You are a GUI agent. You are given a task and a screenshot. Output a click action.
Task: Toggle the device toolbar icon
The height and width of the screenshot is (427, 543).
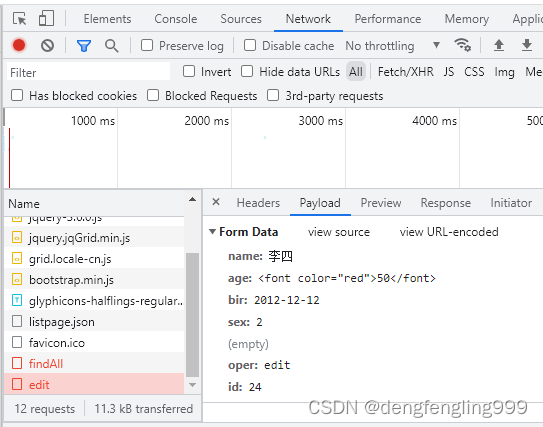(x=46, y=18)
